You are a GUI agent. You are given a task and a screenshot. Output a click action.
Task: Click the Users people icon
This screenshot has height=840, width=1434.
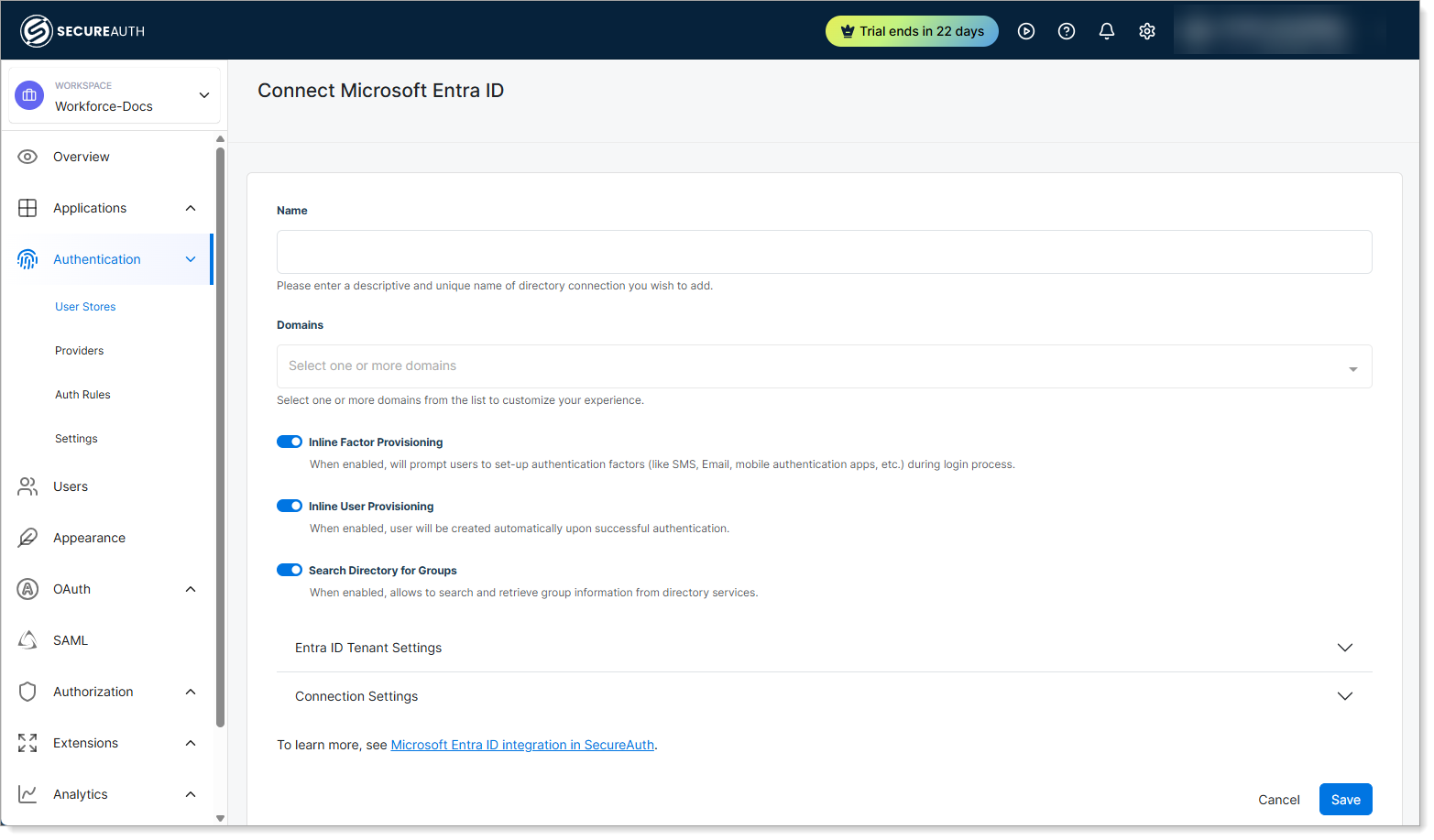pos(27,486)
